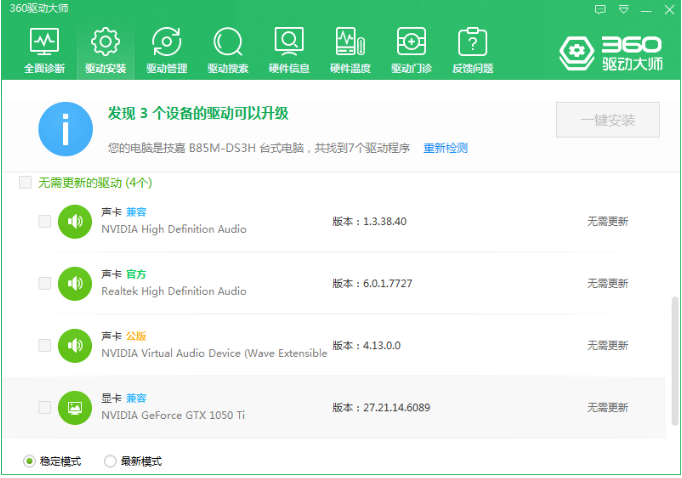The width and height of the screenshot is (682, 478).
Task: Click the Realtek High Definition Audio speaker icon
Action: pos(75,283)
